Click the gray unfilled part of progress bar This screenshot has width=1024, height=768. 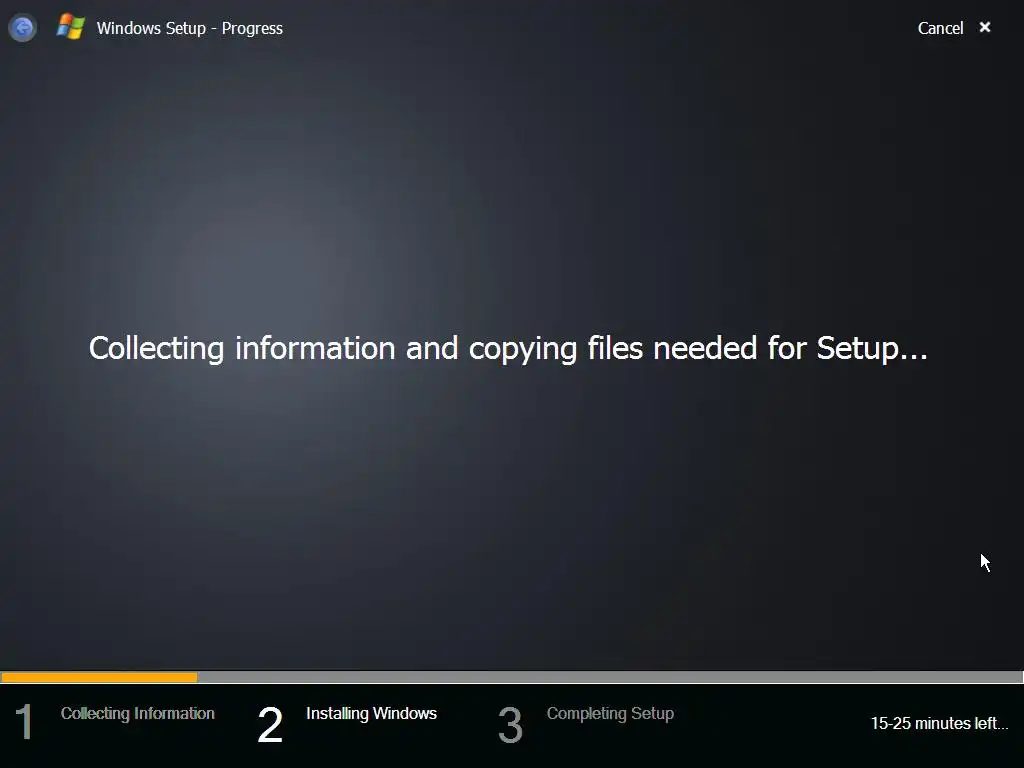point(610,677)
